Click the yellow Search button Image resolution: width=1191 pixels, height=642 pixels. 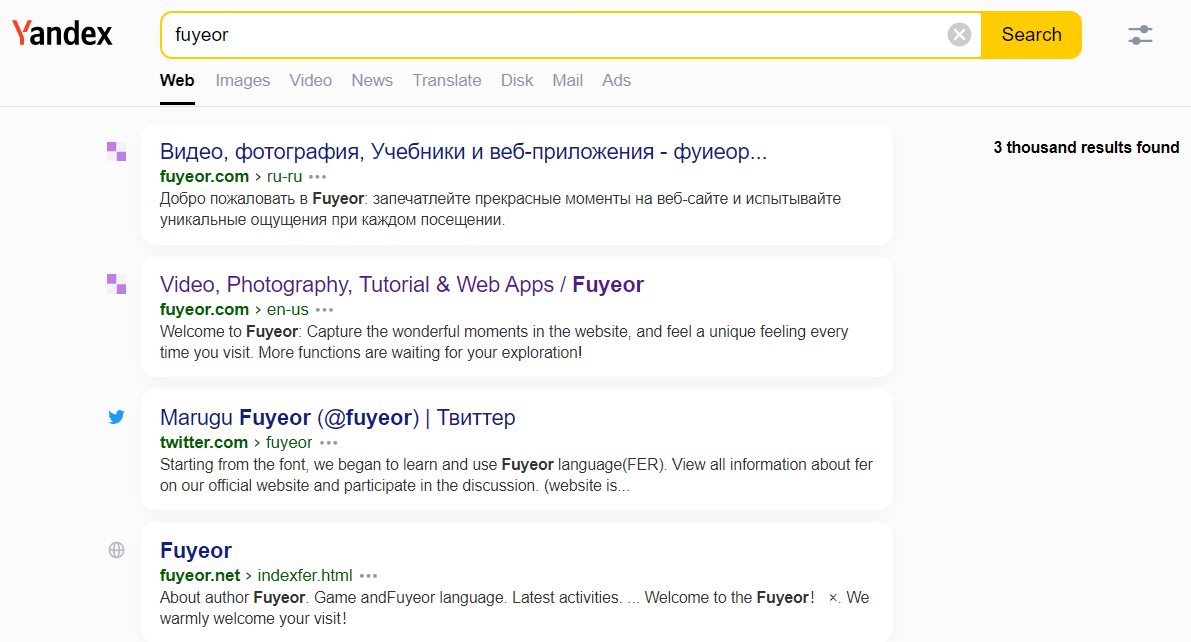pos(1031,35)
